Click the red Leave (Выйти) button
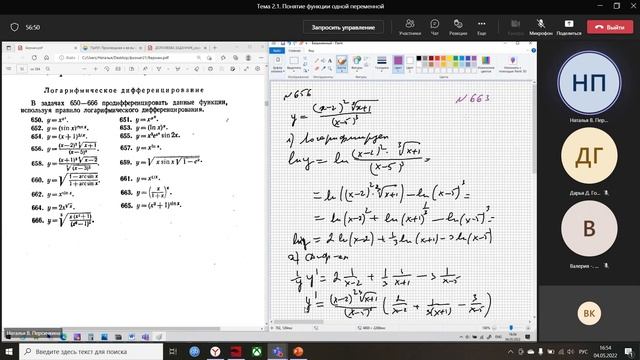640x360 pixels. [x=610, y=27]
